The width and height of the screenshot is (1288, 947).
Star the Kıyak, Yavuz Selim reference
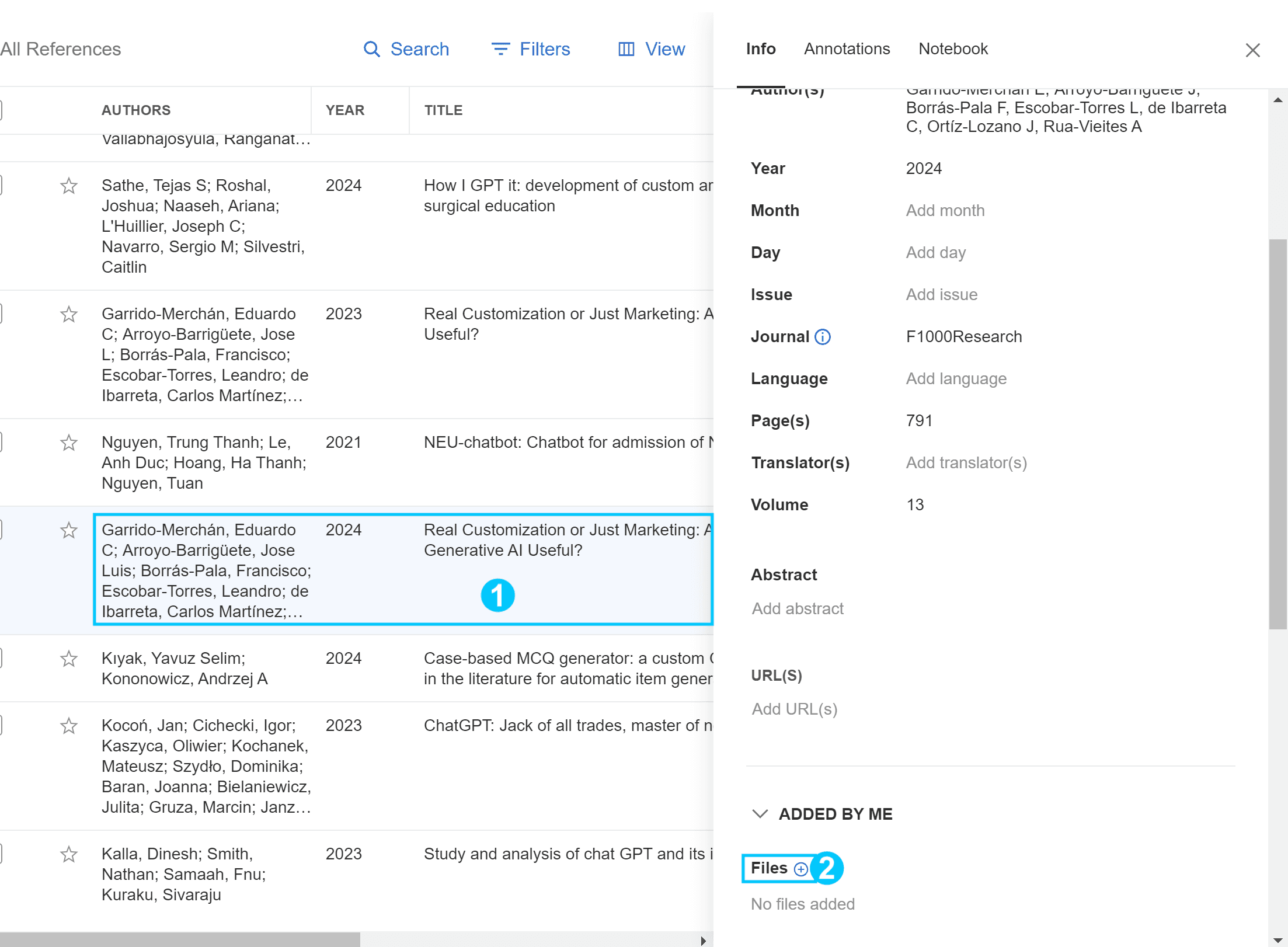pyautogui.click(x=69, y=659)
